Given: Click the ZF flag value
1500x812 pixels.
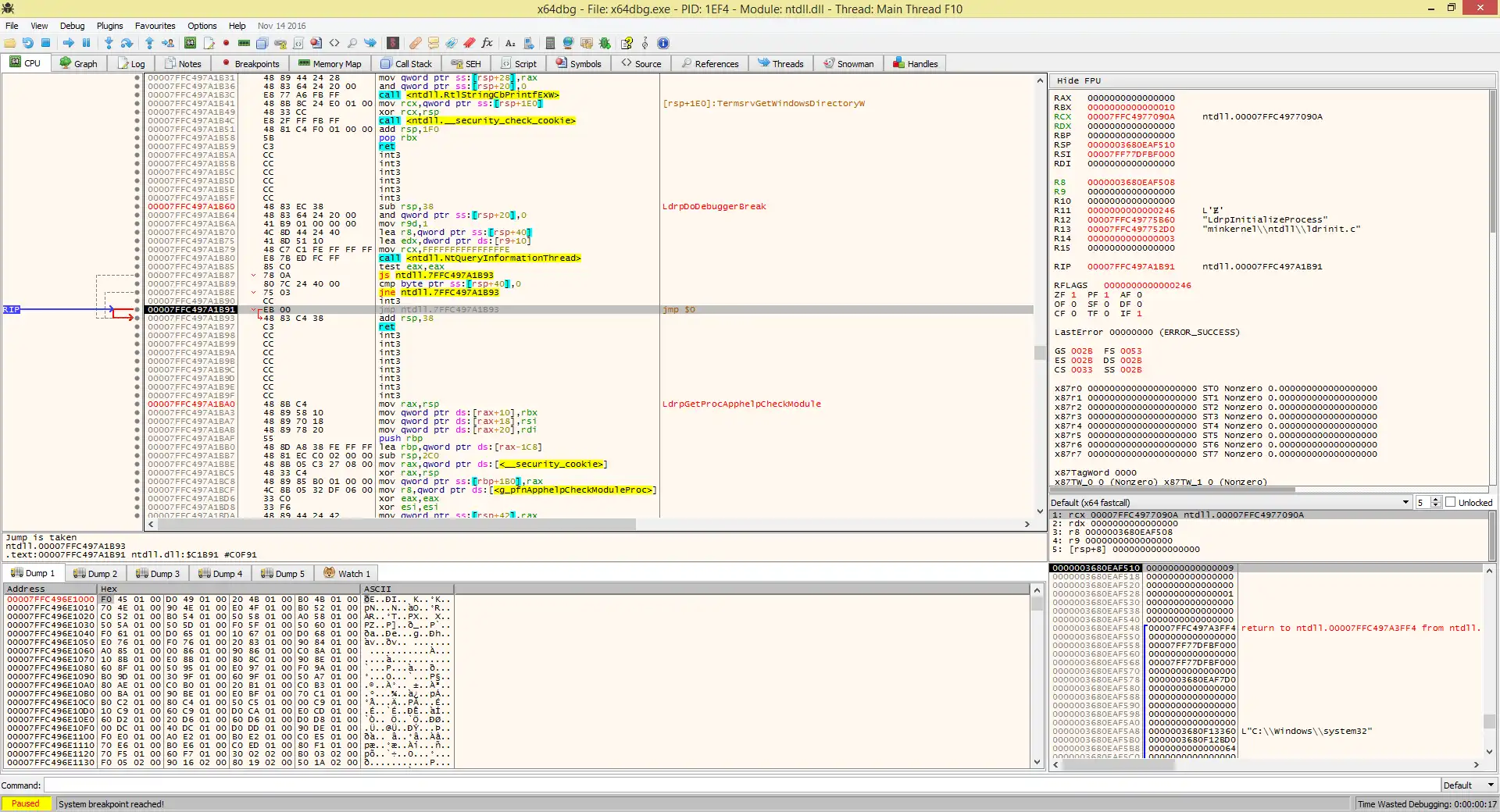Looking at the screenshot, I should point(1073,295).
